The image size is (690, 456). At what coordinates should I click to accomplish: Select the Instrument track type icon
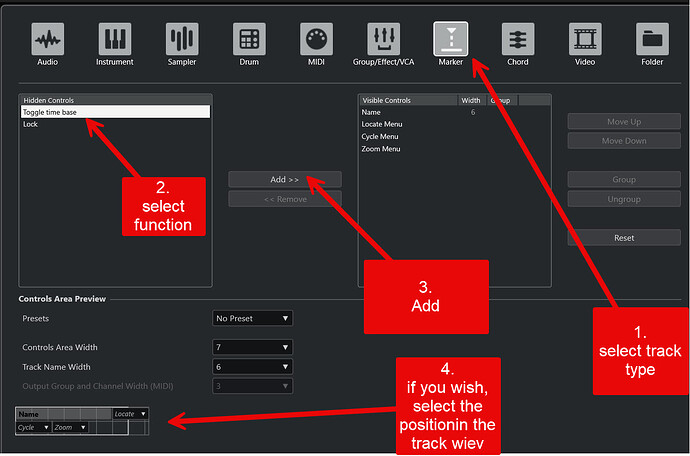[115, 39]
